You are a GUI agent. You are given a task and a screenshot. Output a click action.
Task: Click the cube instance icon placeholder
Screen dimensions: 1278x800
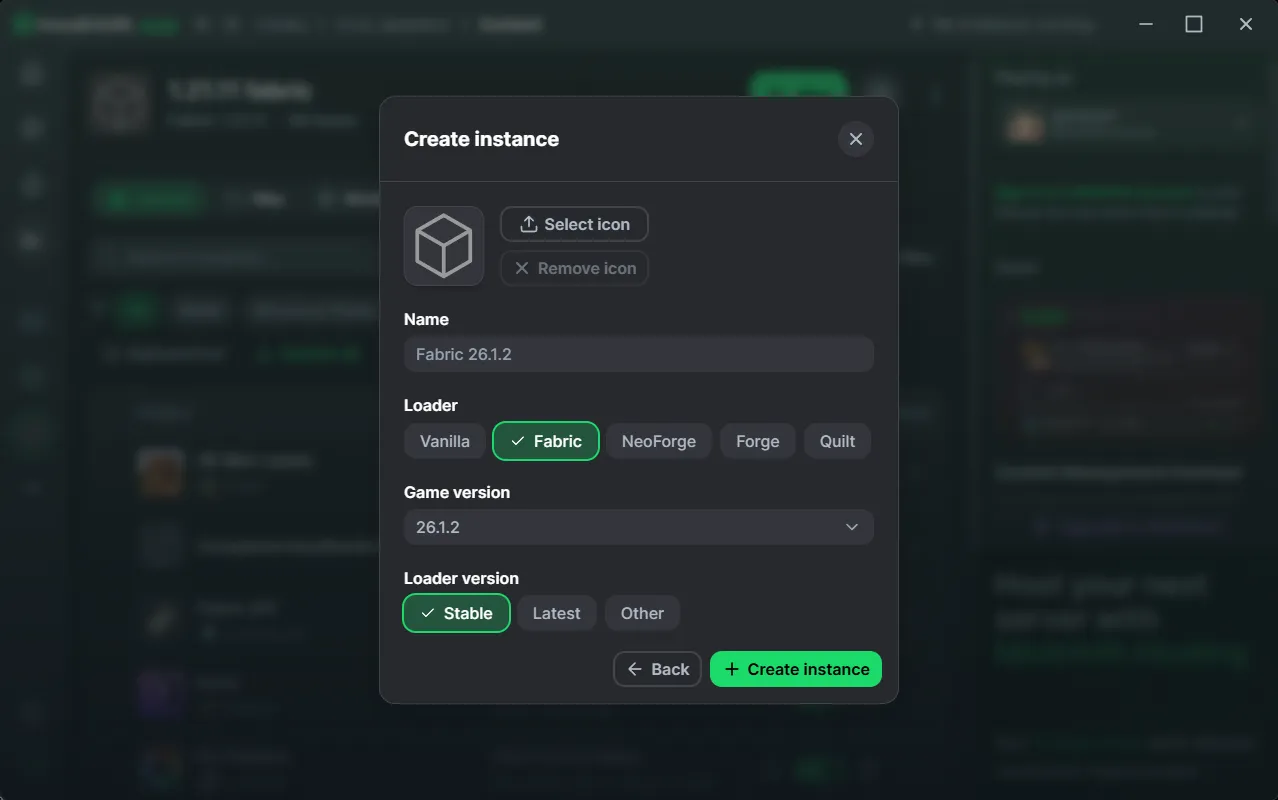click(443, 245)
